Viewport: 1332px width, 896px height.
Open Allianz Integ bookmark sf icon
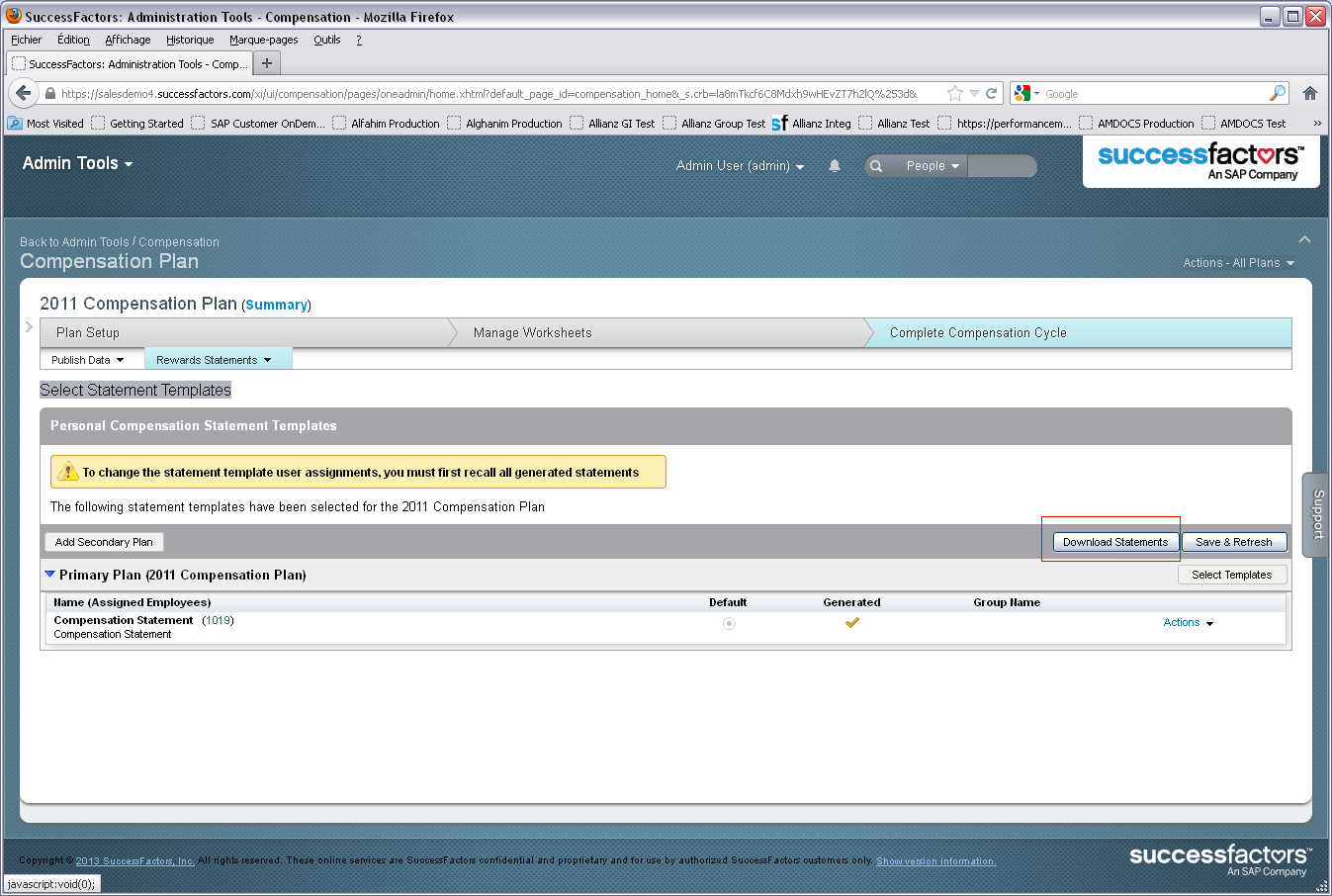tap(779, 124)
